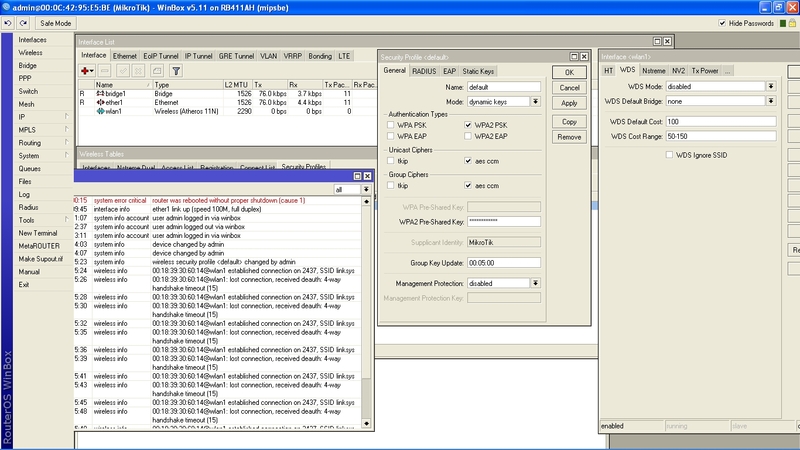The height and width of the screenshot is (450, 800).
Task: Toggle Hide Passwords checkbox
Action: point(722,23)
